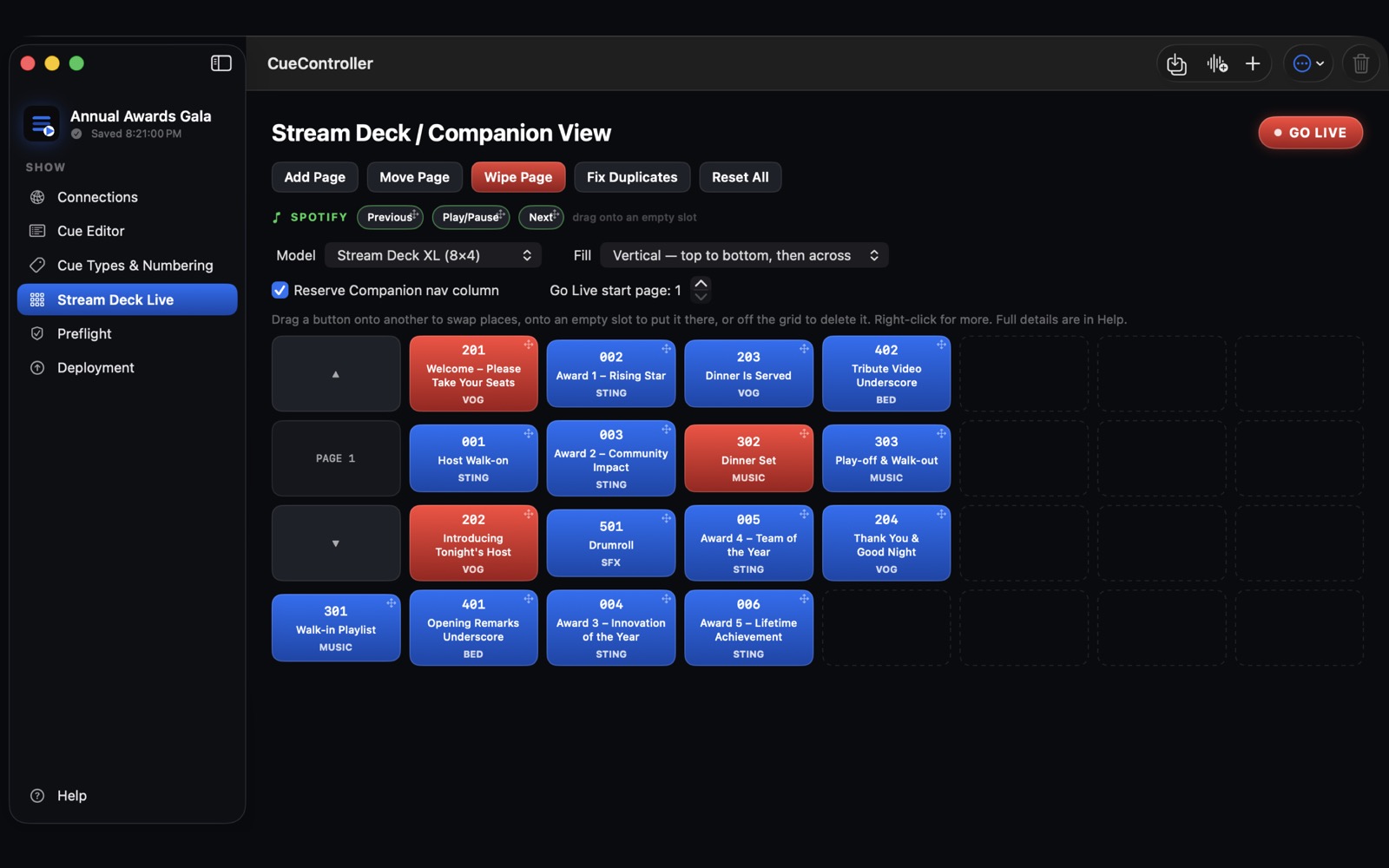1389x868 pixels.
Task: Open the more options ellipsis menu
Action: [1308, 63]
